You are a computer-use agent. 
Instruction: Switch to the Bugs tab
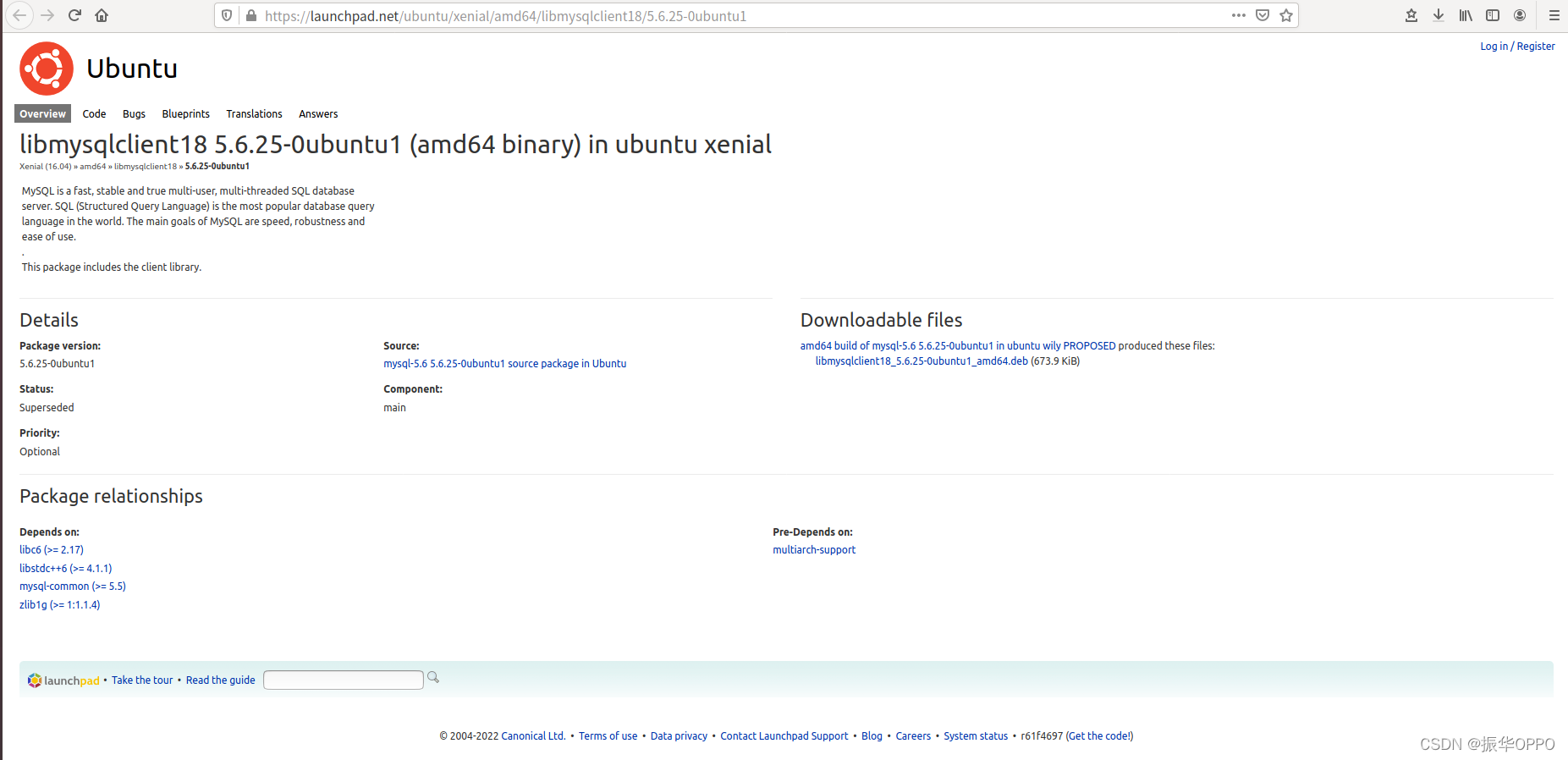click(134, 113)
